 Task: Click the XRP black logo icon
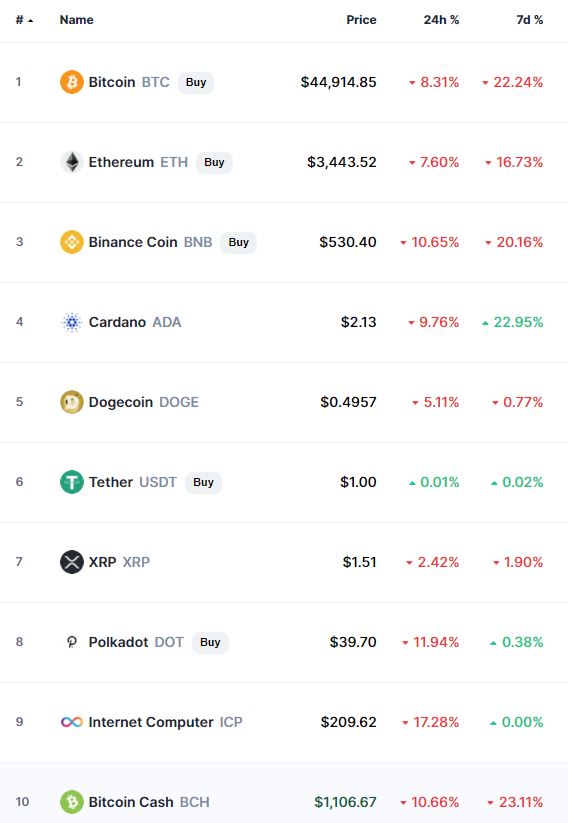coord(72,562)
